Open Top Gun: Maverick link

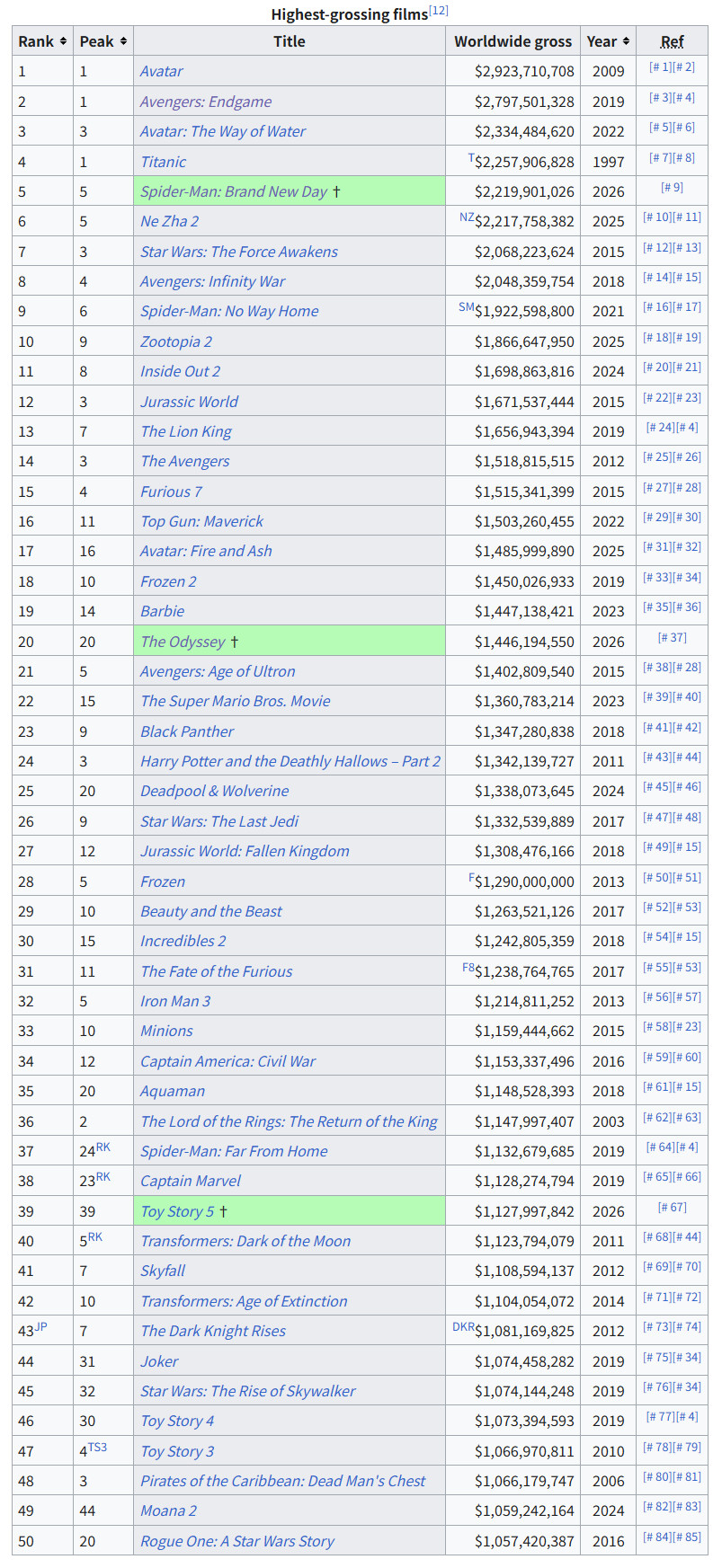click(202, 521)
